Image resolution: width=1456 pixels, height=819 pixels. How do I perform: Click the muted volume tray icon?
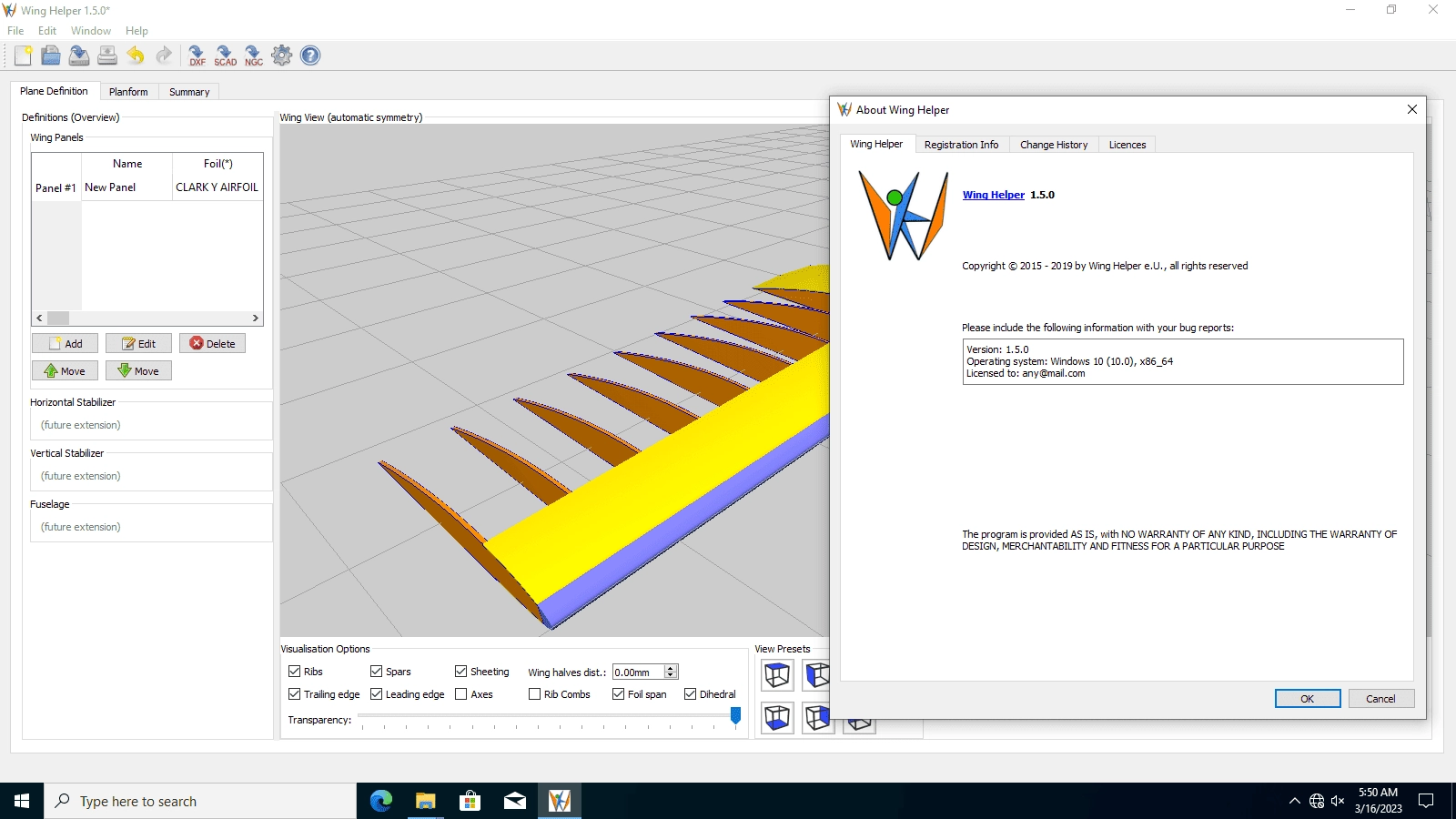pos(1338,801)
